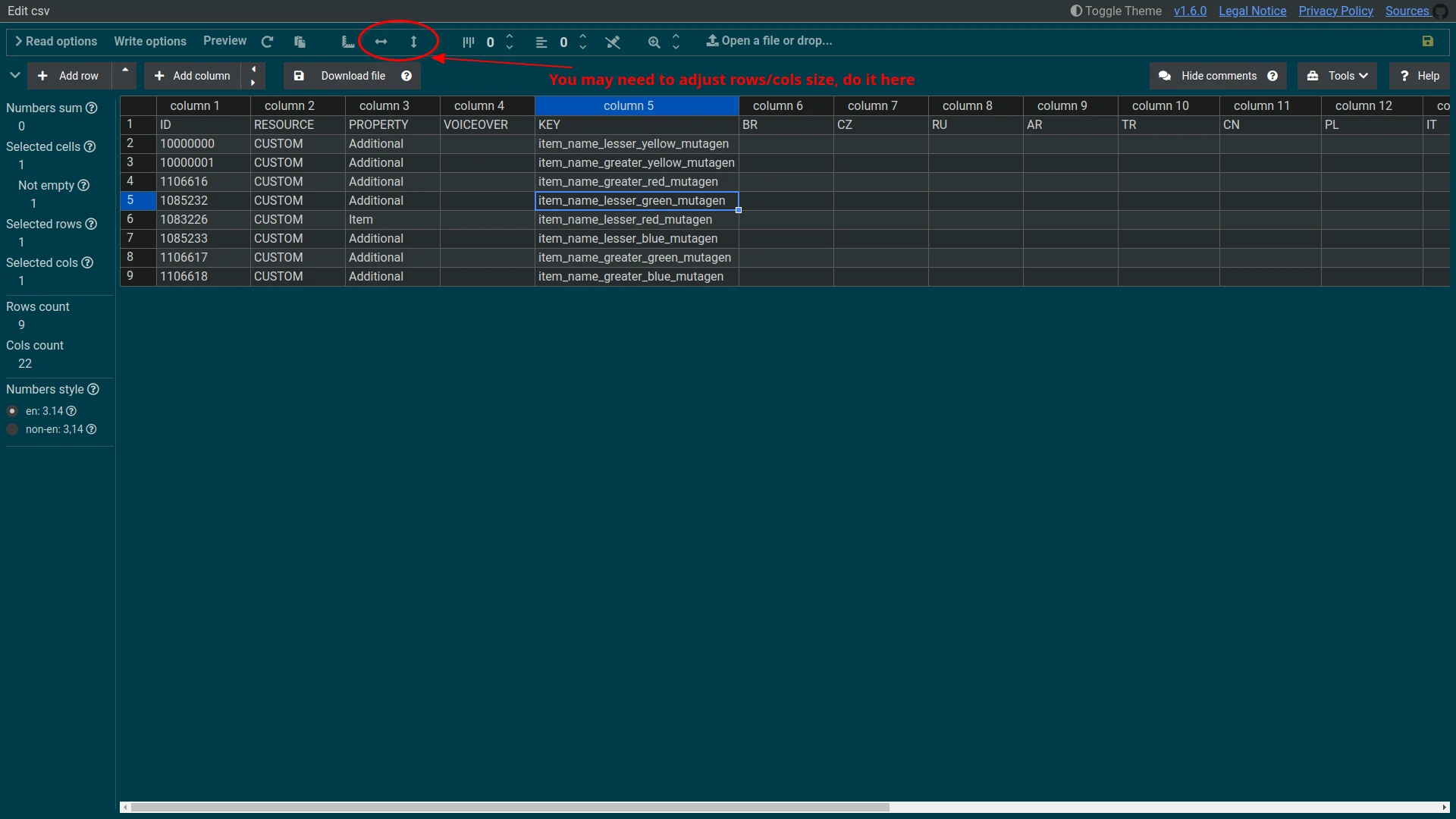Click the speech bubbles comments icon
Image resolution: width=1456 pixels, height=819 pixels.
click(1165, 76)
